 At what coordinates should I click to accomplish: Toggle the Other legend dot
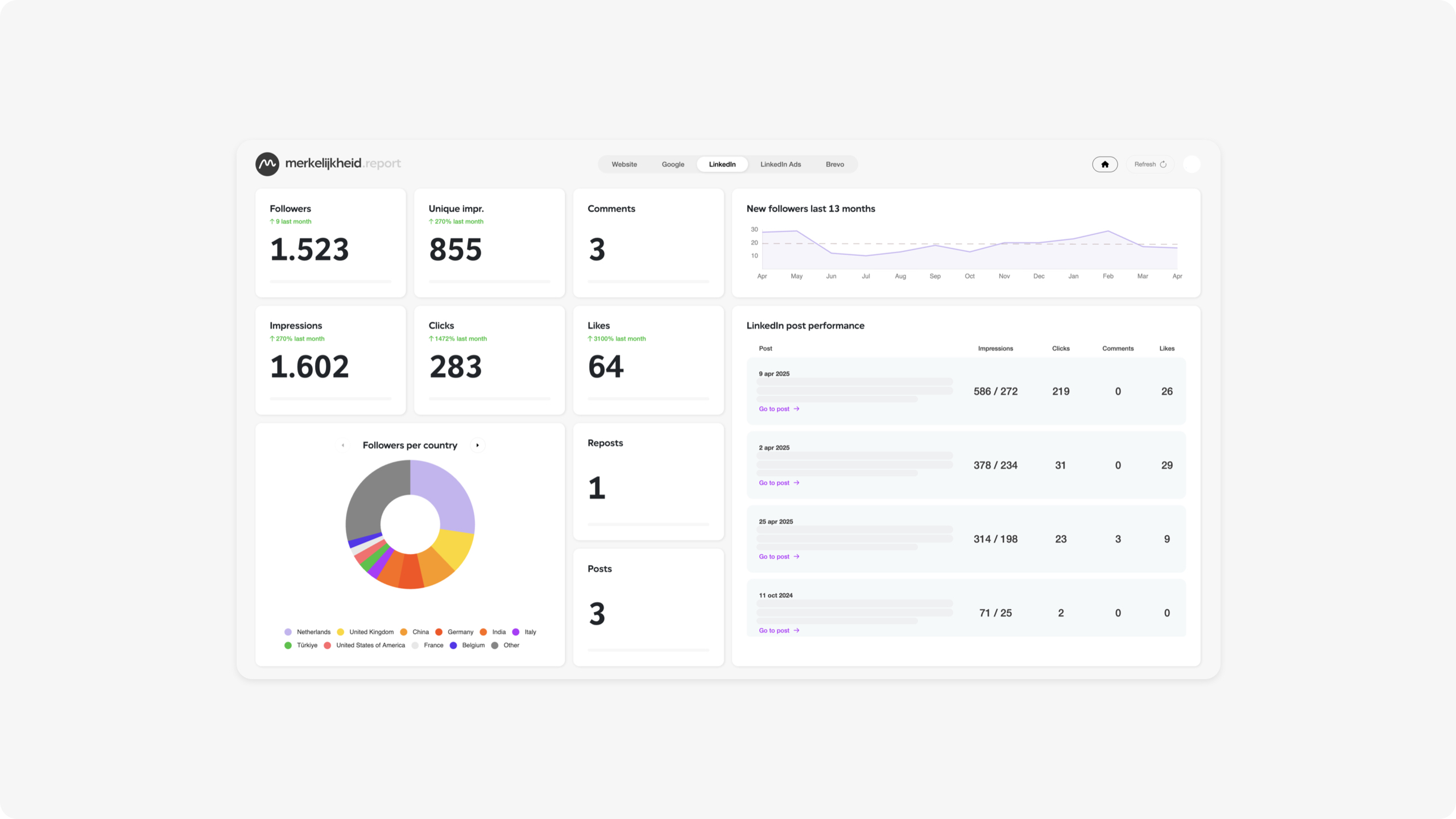[494, 646]
